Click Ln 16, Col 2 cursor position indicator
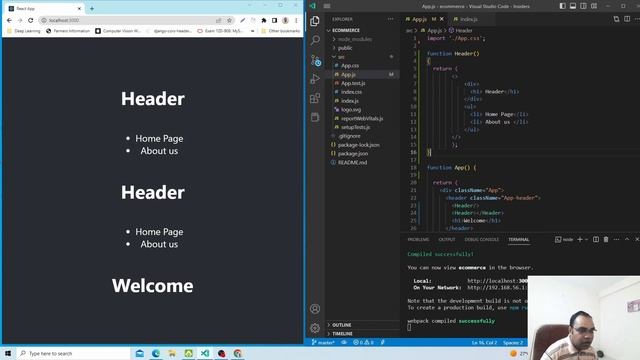 click(x=484, y=342)
